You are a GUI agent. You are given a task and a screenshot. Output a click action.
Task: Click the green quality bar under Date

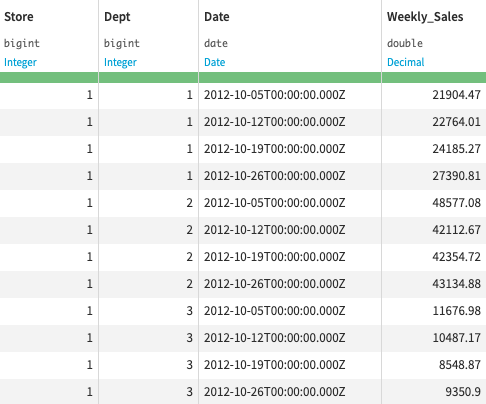click(x=290, y=77)
